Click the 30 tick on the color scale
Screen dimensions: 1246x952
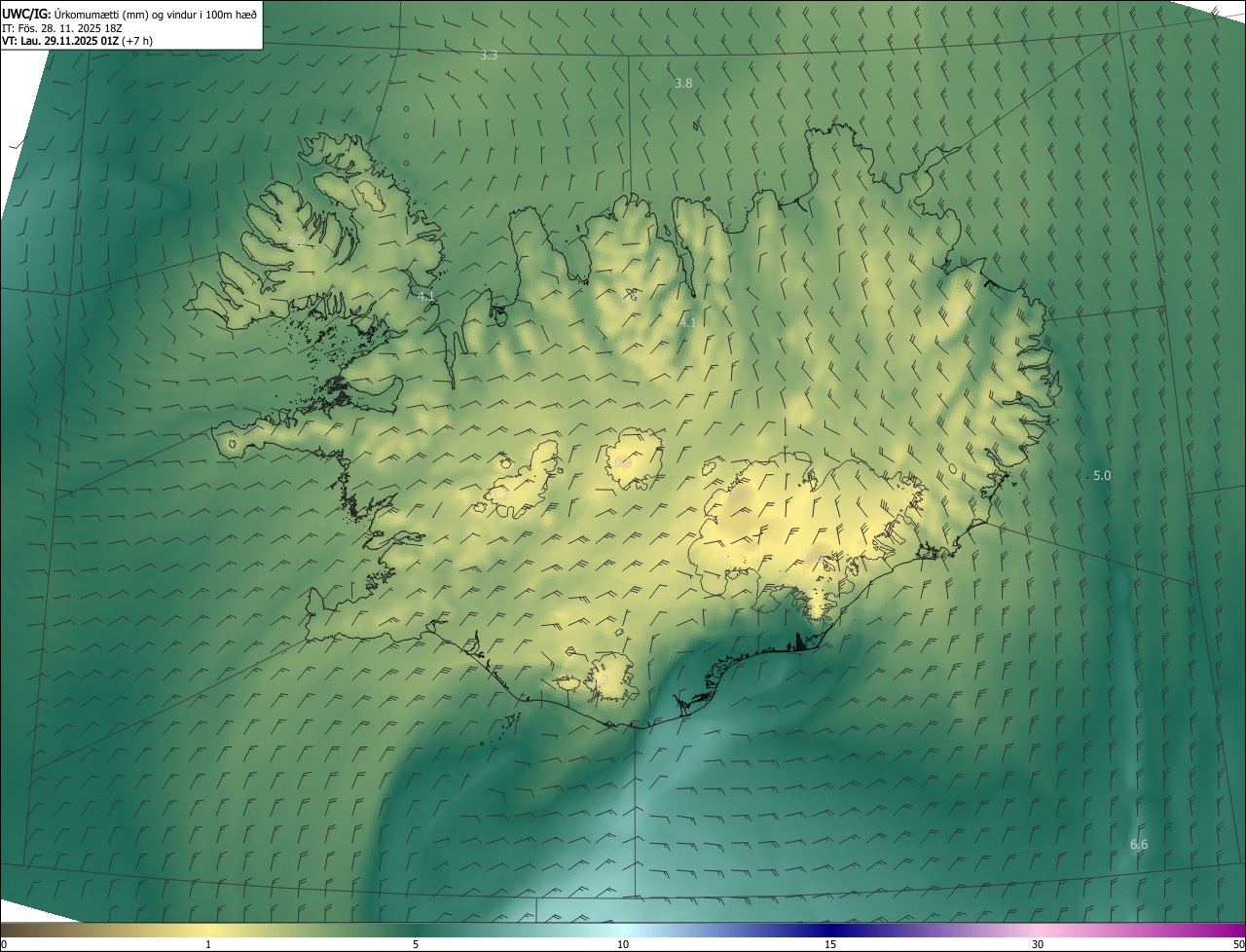point(1038,945)
